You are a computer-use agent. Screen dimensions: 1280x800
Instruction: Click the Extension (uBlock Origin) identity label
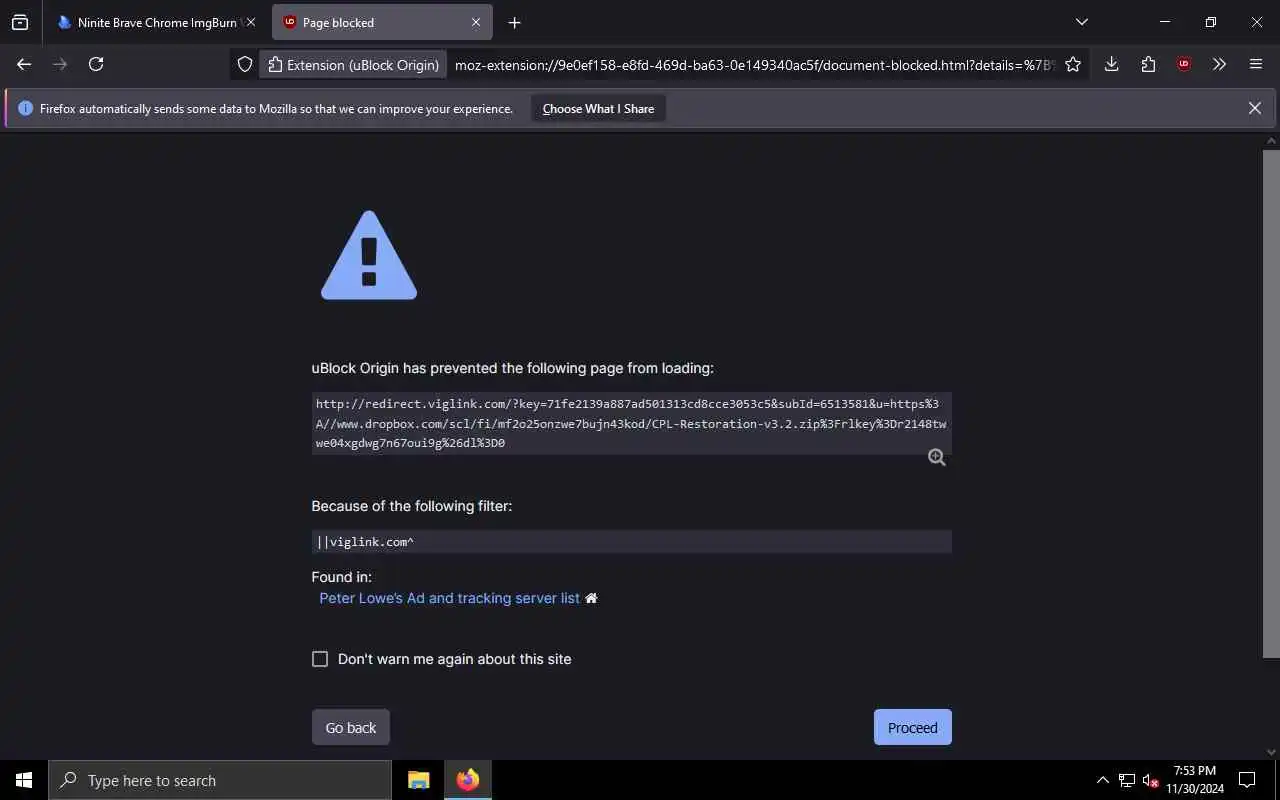click(354, 64)
